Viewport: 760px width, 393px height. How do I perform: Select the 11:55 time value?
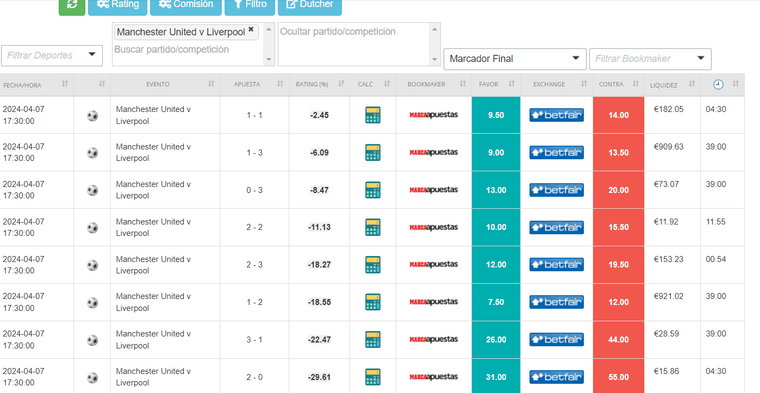tap(715, 221)
